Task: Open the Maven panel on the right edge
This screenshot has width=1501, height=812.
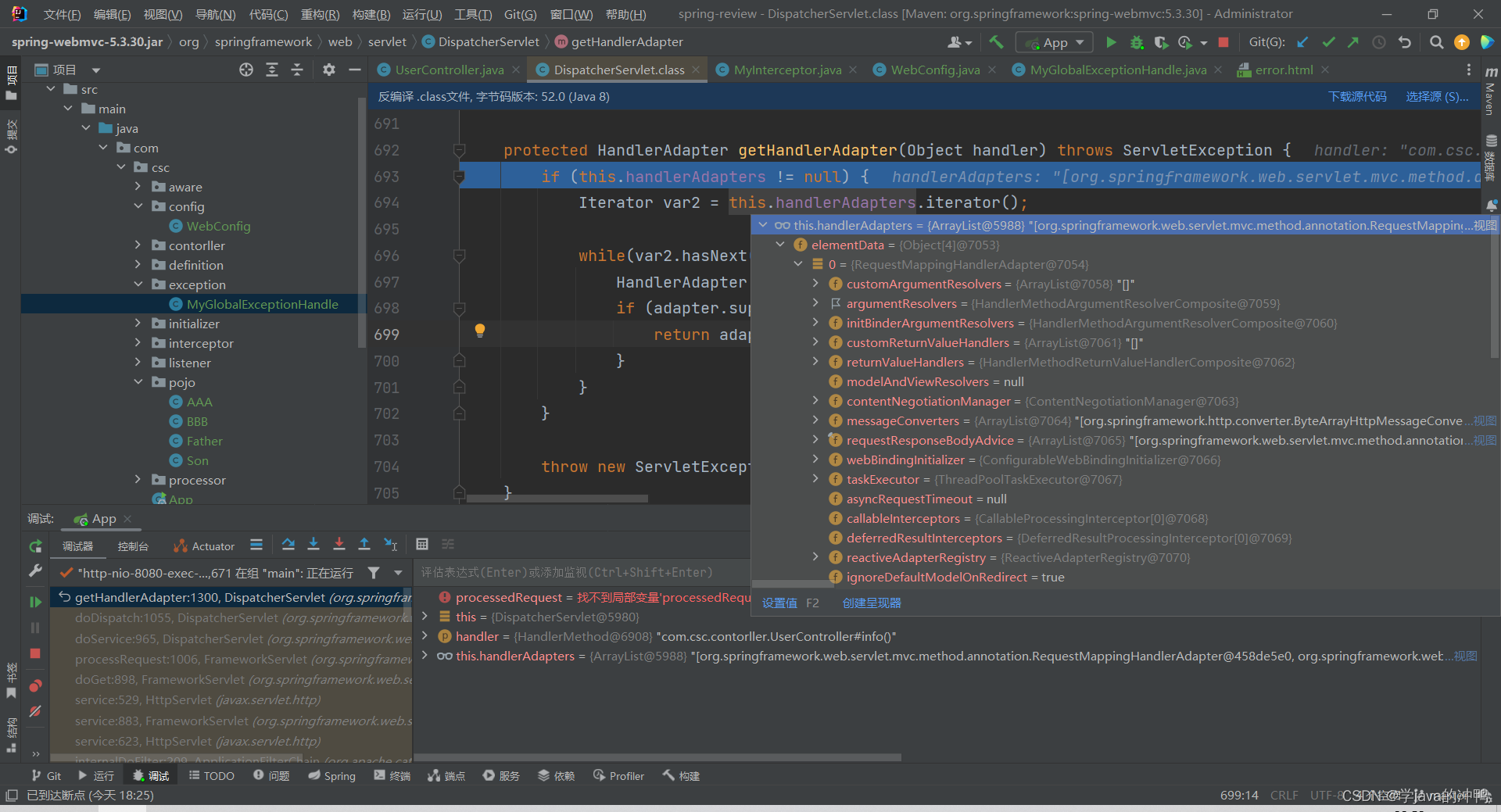Action: click(1491, 95)
